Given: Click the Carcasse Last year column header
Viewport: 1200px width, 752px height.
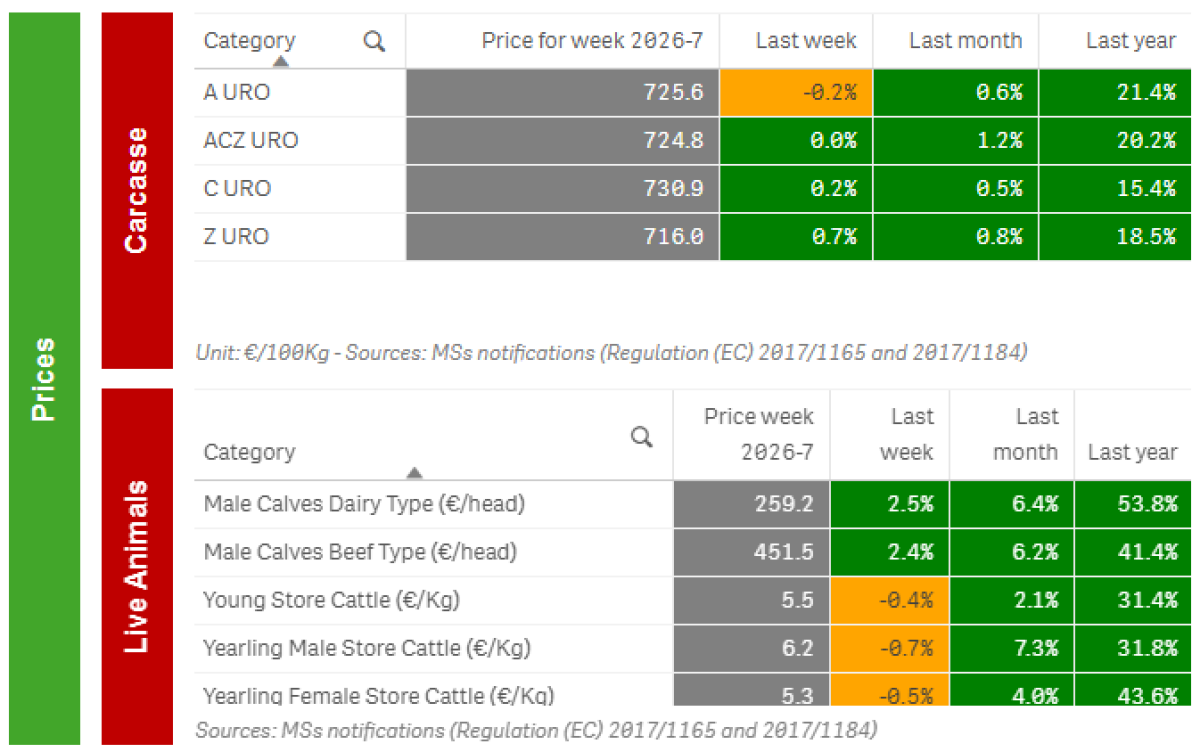Looking at the screenshot, I should point(1130,41).
